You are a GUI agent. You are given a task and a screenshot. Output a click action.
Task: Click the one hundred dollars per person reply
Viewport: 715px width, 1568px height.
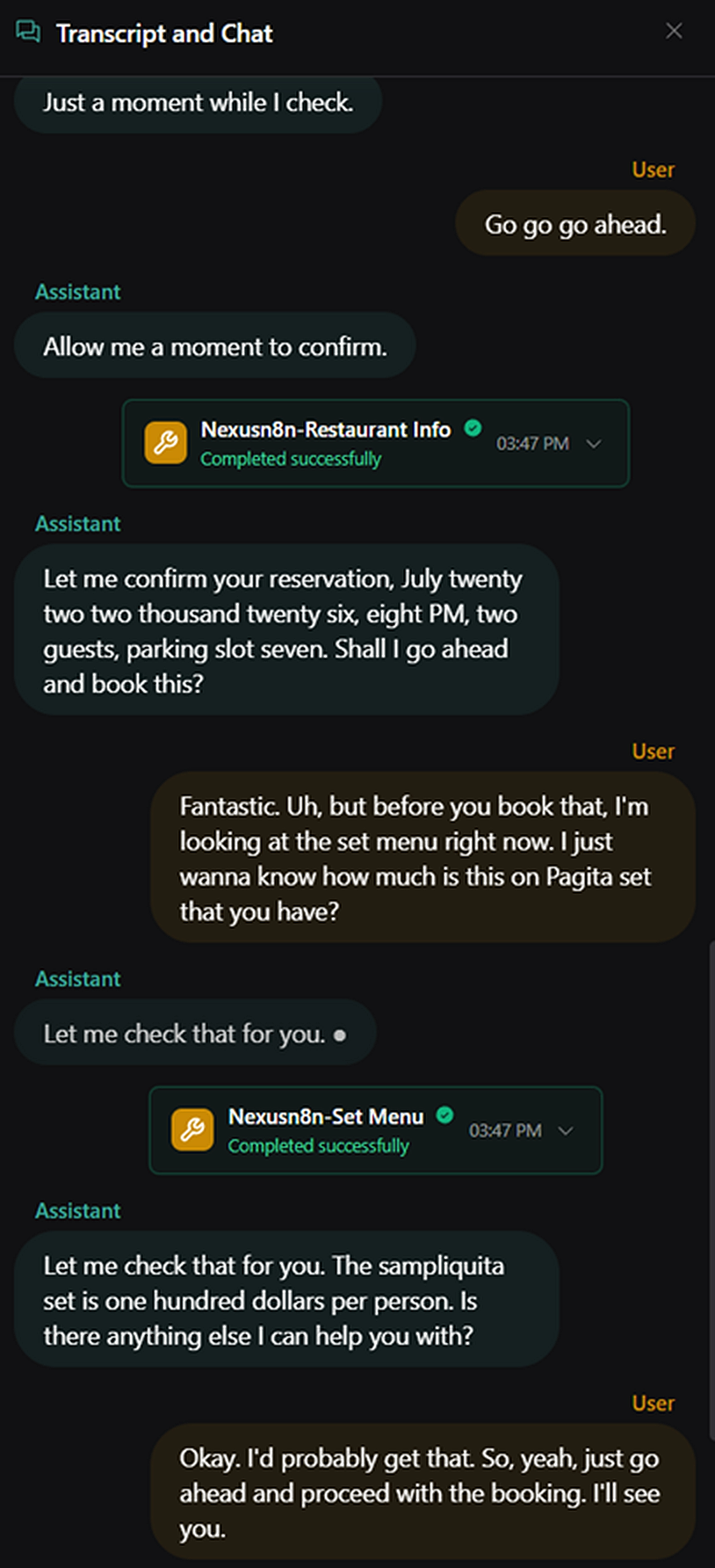[x=286, y=1300]
